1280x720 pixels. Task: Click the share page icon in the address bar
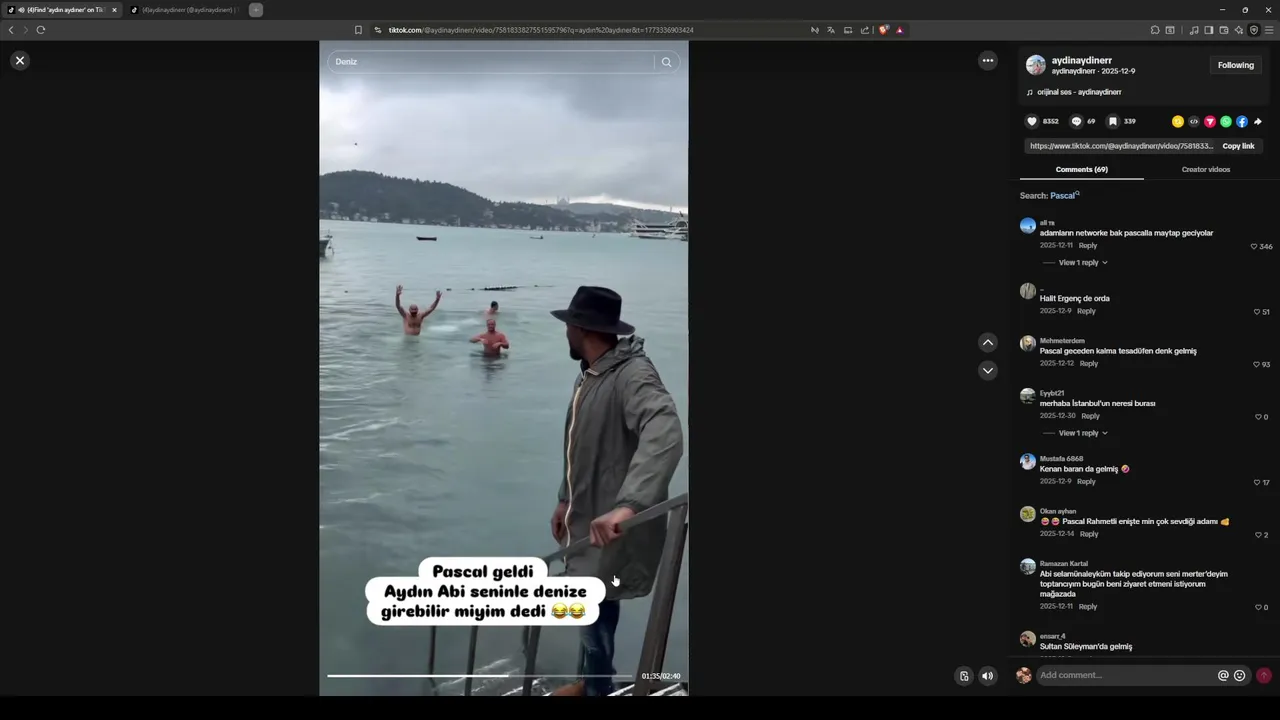point(865,30)
